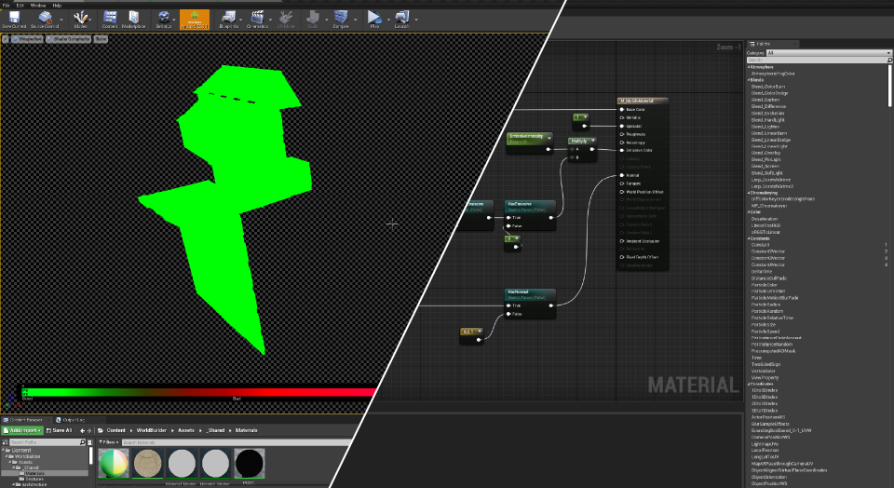Image resolution: width=894 pixels, height=488 pixels.
Task: Click the Palette search field
Action: coord(819,60)
